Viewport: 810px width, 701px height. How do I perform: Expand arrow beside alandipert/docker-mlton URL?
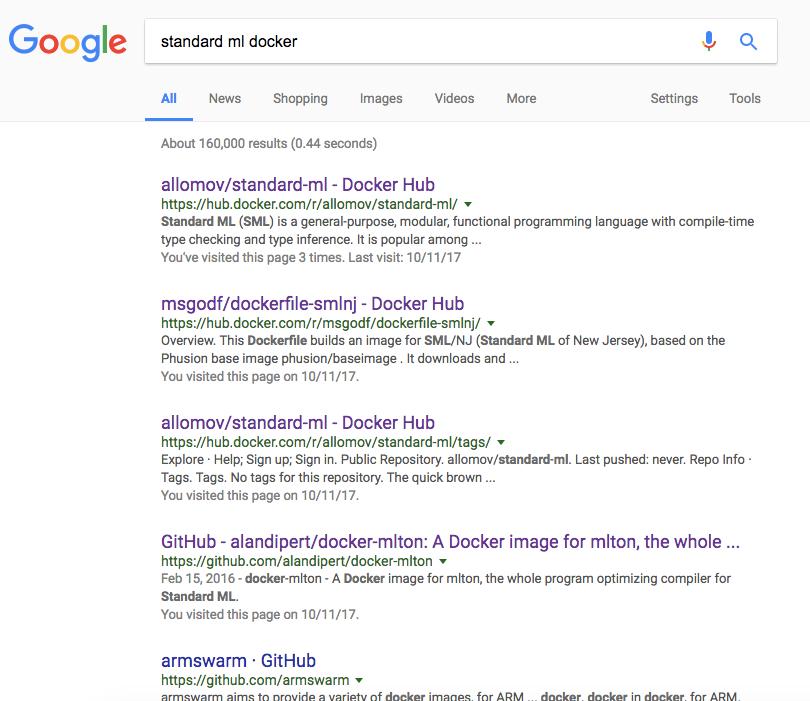(443, 561)
